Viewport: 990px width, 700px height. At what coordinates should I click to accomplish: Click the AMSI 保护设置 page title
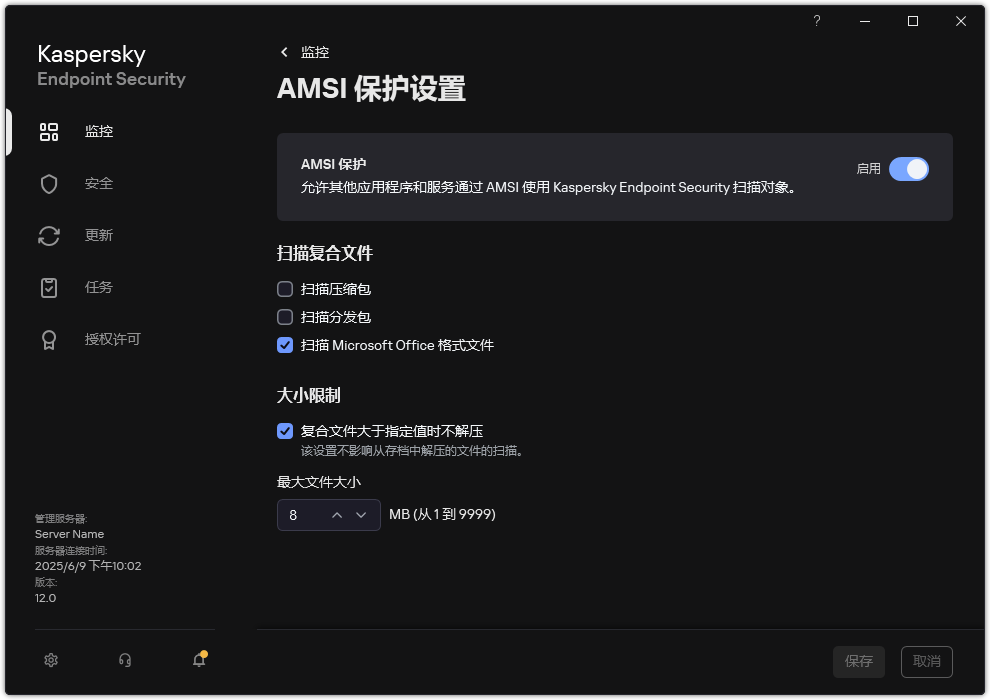pyautogui.click(x=371, y=88)
